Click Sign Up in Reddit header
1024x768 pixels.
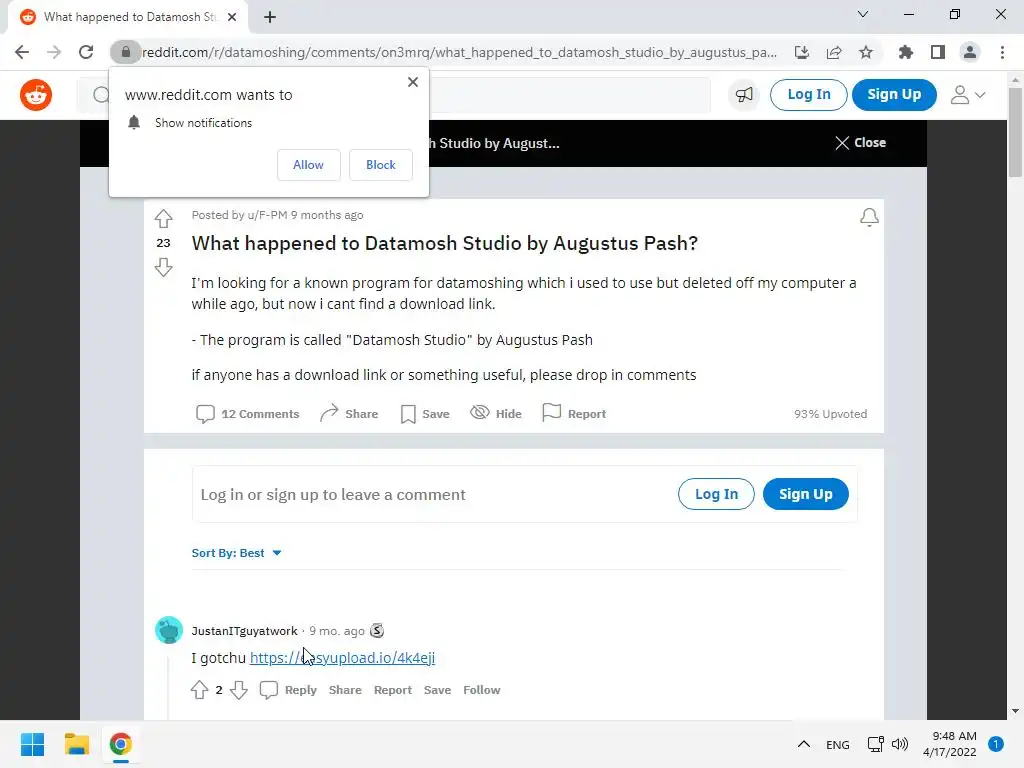[894, 95]
